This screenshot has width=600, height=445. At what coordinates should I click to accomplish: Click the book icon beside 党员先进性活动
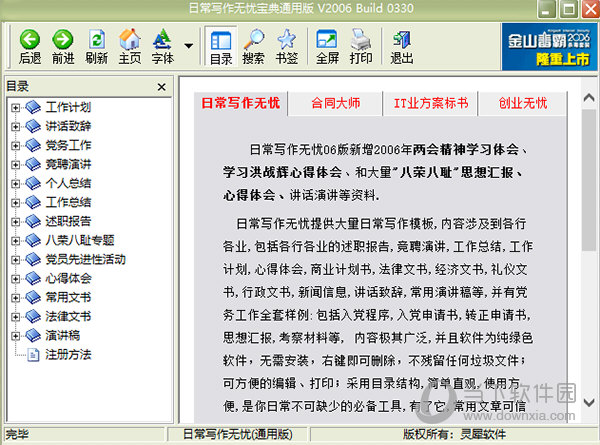point(33,259)
